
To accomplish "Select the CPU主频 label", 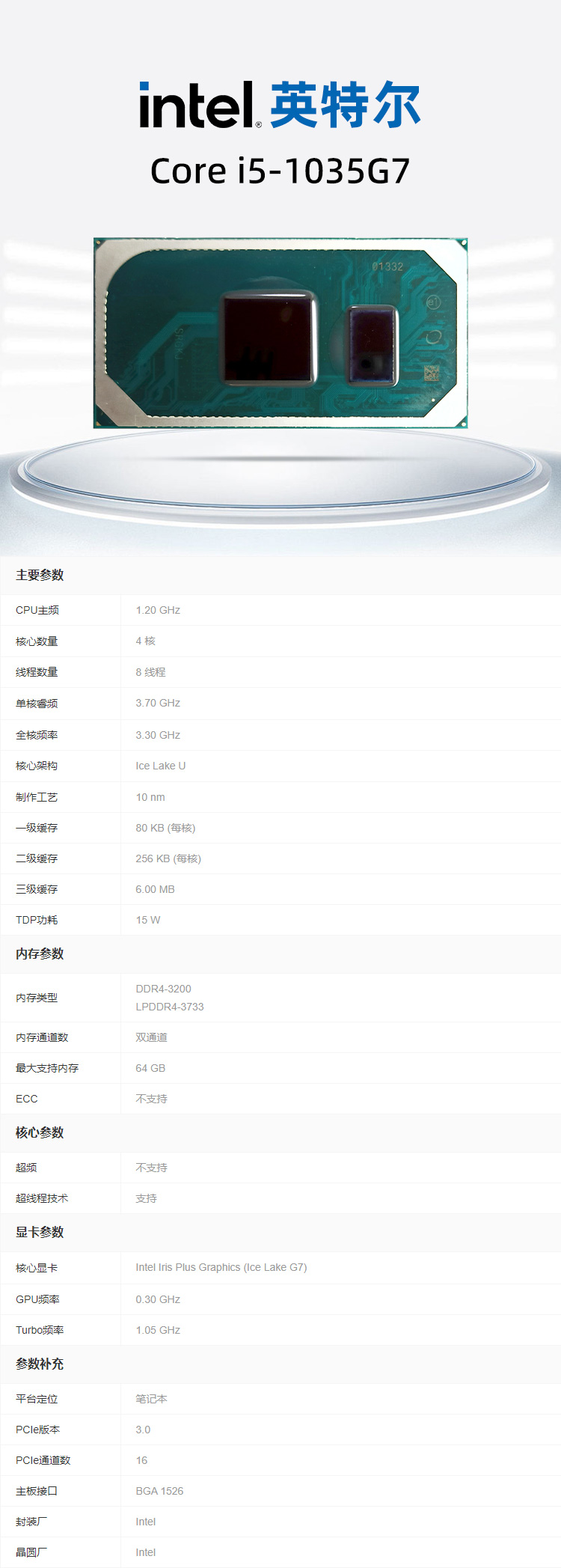I will [x=37, y=610].
